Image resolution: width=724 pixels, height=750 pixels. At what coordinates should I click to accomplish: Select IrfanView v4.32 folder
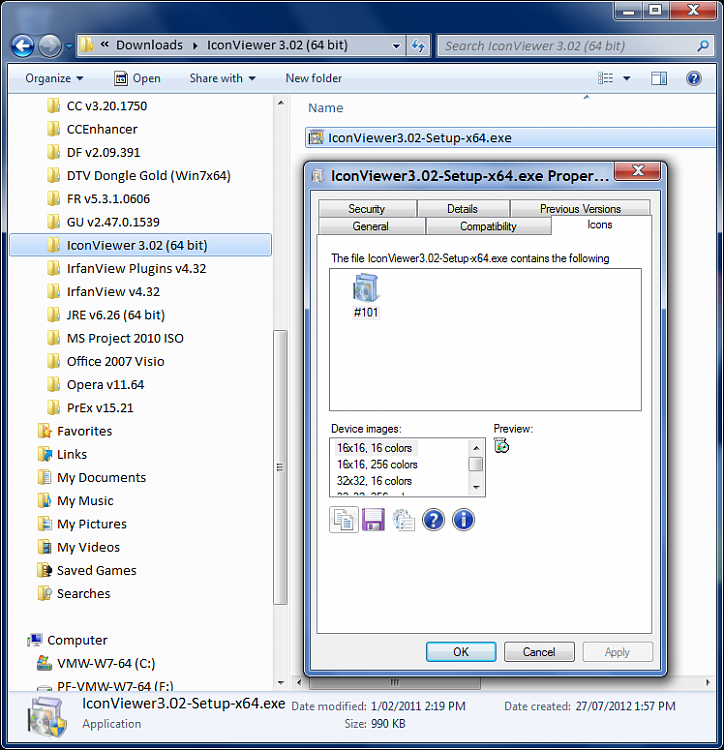point(113,292)
